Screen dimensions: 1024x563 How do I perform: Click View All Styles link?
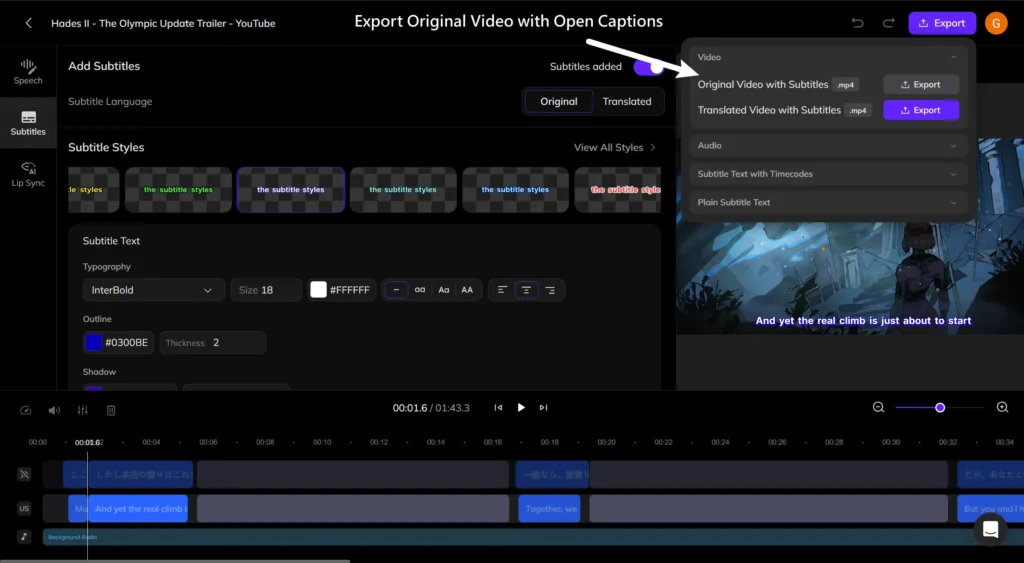[x=615, y=148]
